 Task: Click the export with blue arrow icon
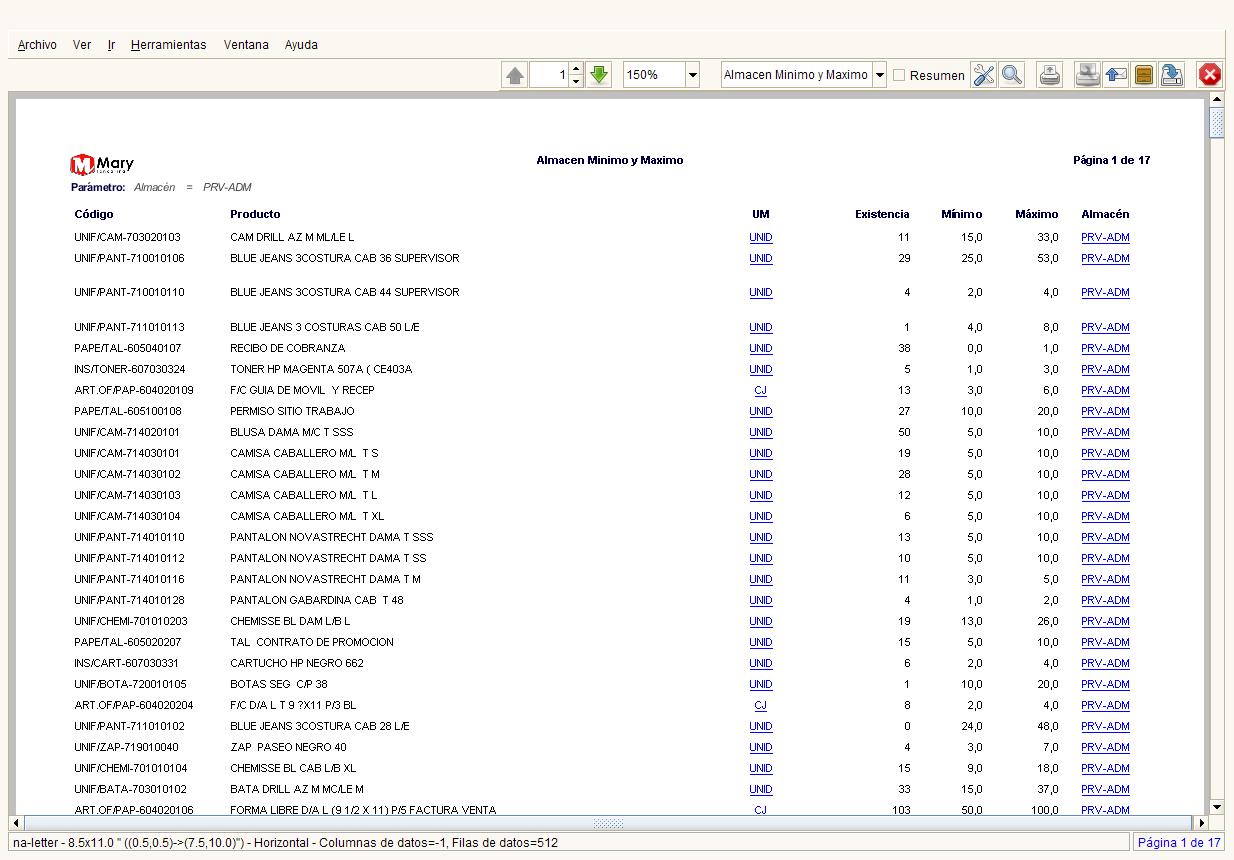1172,75
